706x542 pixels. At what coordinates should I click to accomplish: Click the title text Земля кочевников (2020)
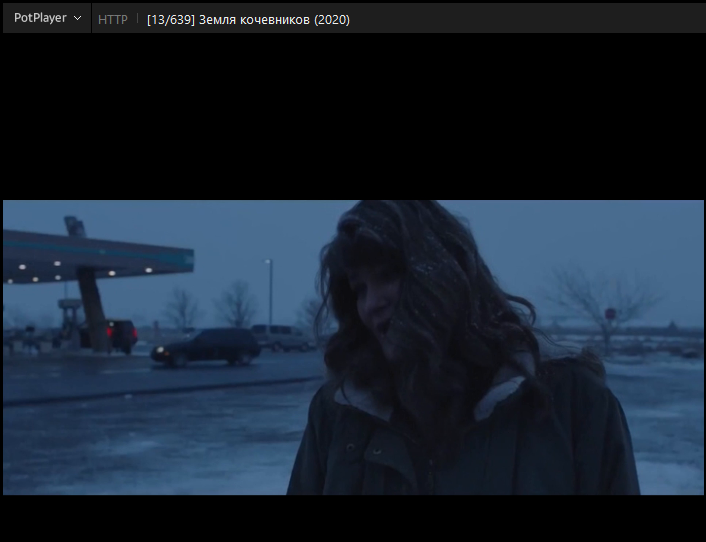(274, 20)
